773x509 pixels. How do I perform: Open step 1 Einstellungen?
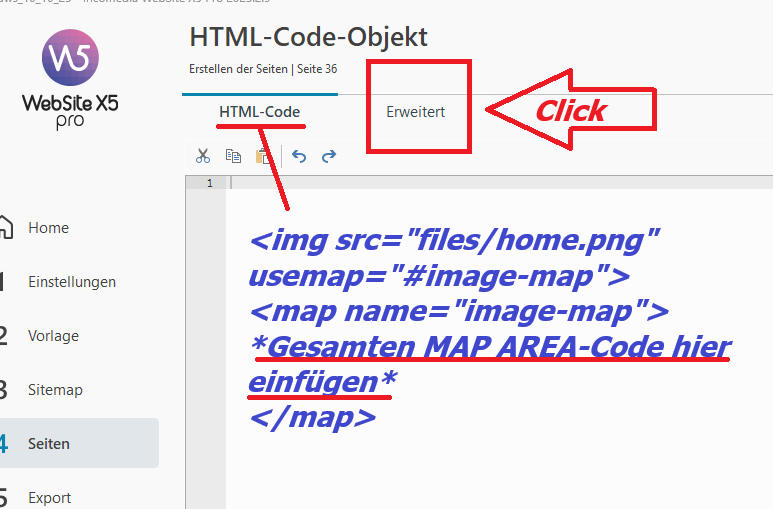pos(71,282)
